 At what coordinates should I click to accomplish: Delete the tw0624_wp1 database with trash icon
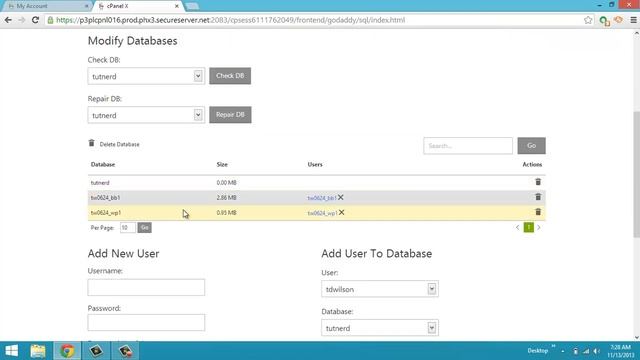[538, 212]
